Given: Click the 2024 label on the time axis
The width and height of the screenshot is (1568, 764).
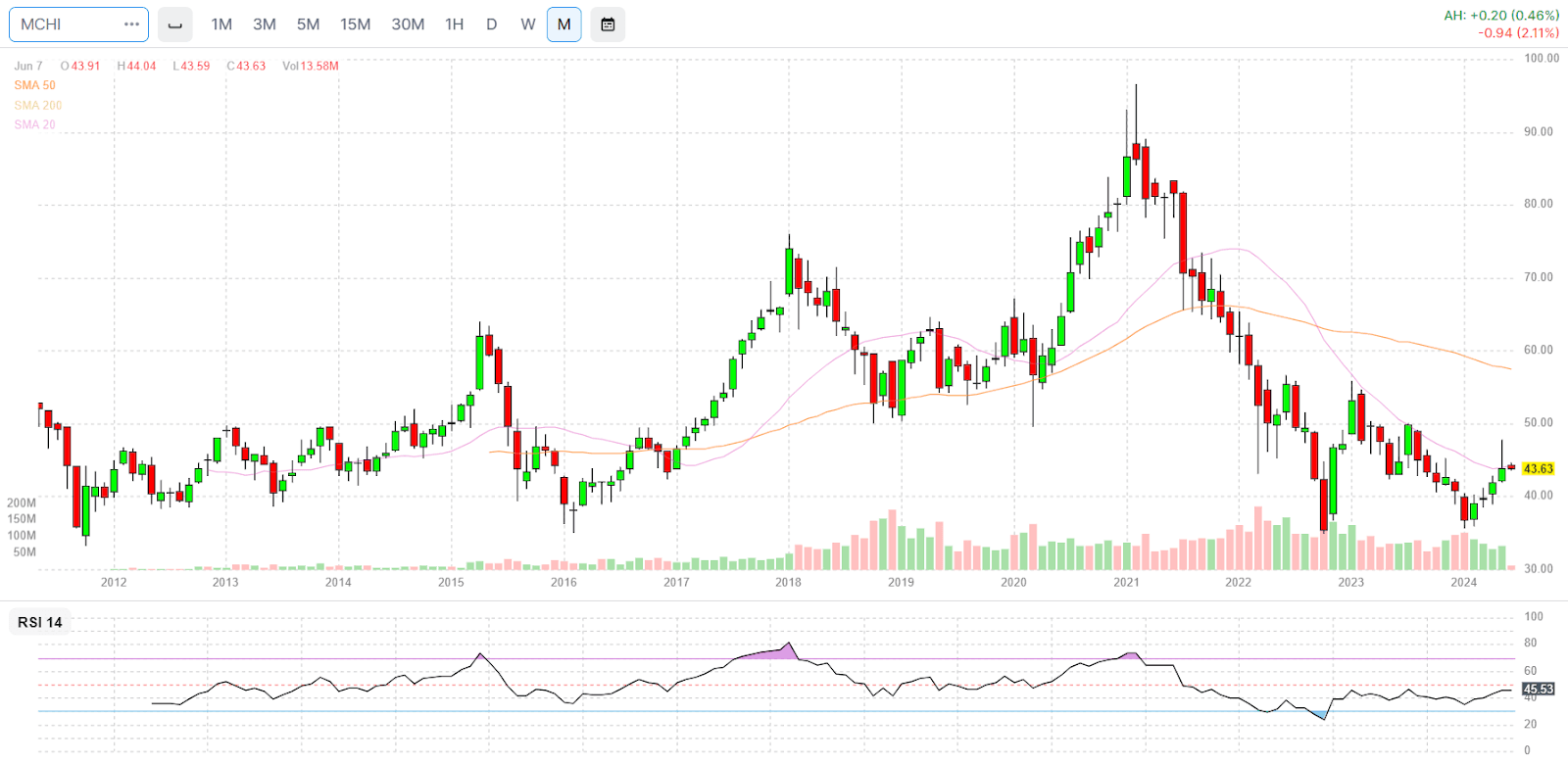Looking at the screenshot, I should point(1463,582).
